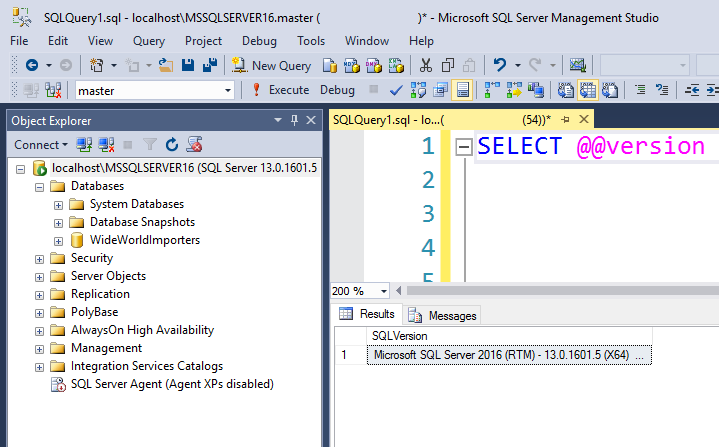Click Object Explorer script error icon
This screenshot has height=447, width=719.
point(194,145)
